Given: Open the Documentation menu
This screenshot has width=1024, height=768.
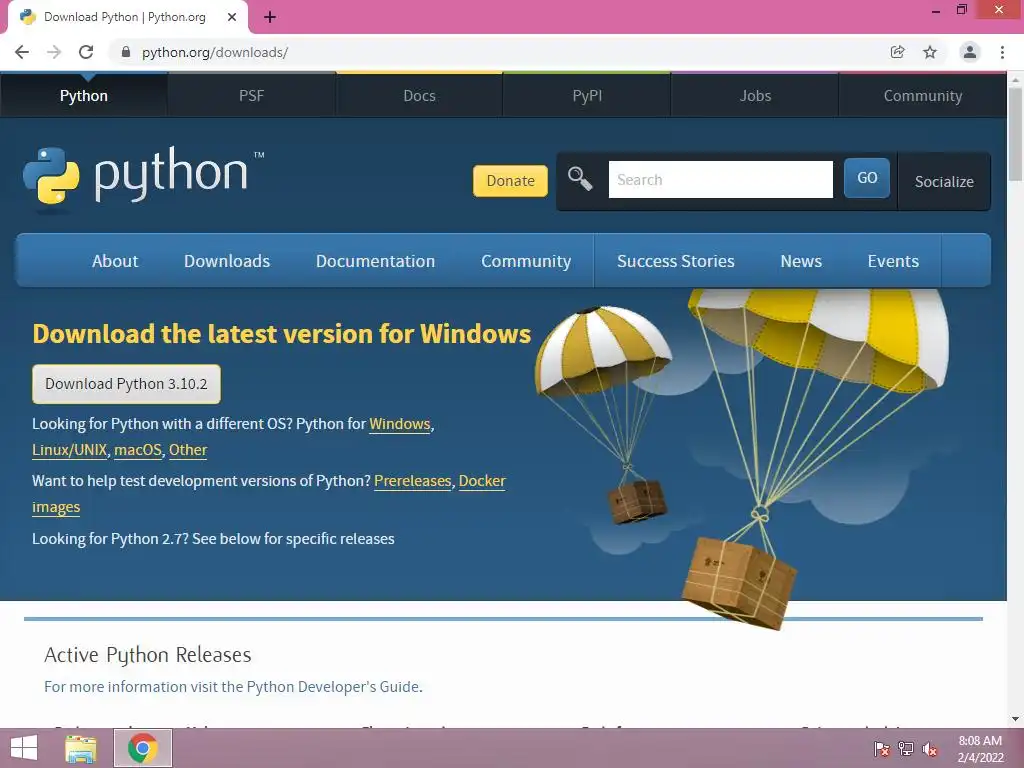Looking at the screenshot, I should tap(376, 261).
